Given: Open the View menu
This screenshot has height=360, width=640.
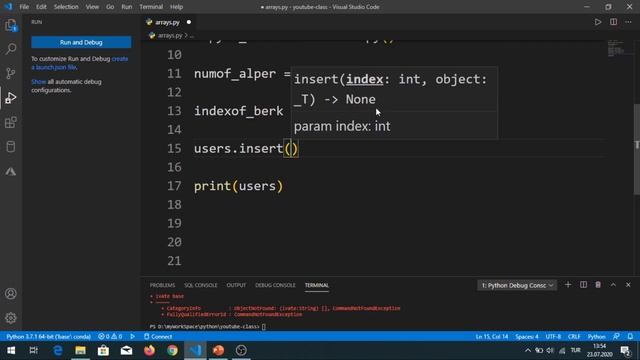Looking at the screenshot, I should 92,7.
